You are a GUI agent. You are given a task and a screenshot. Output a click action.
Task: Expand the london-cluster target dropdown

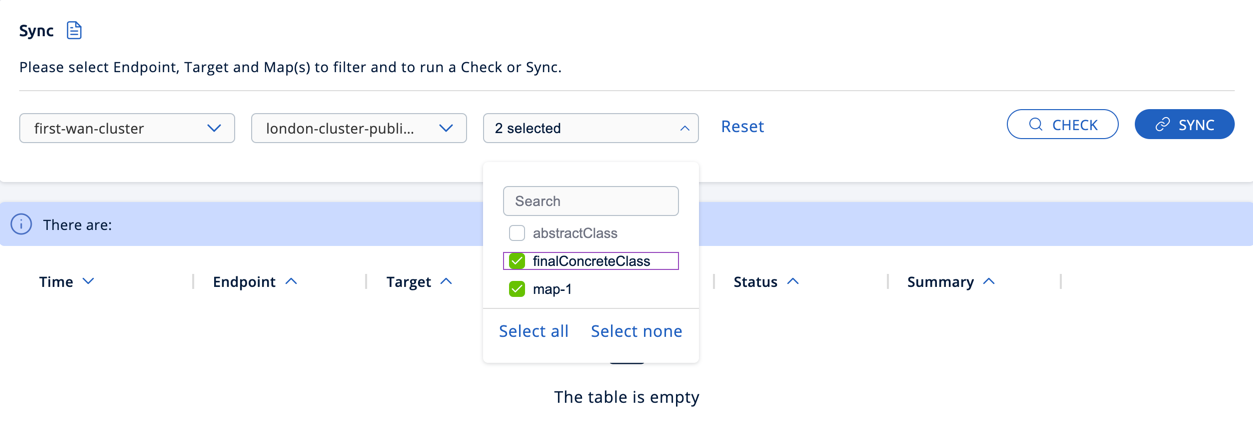tap(359, 128)
